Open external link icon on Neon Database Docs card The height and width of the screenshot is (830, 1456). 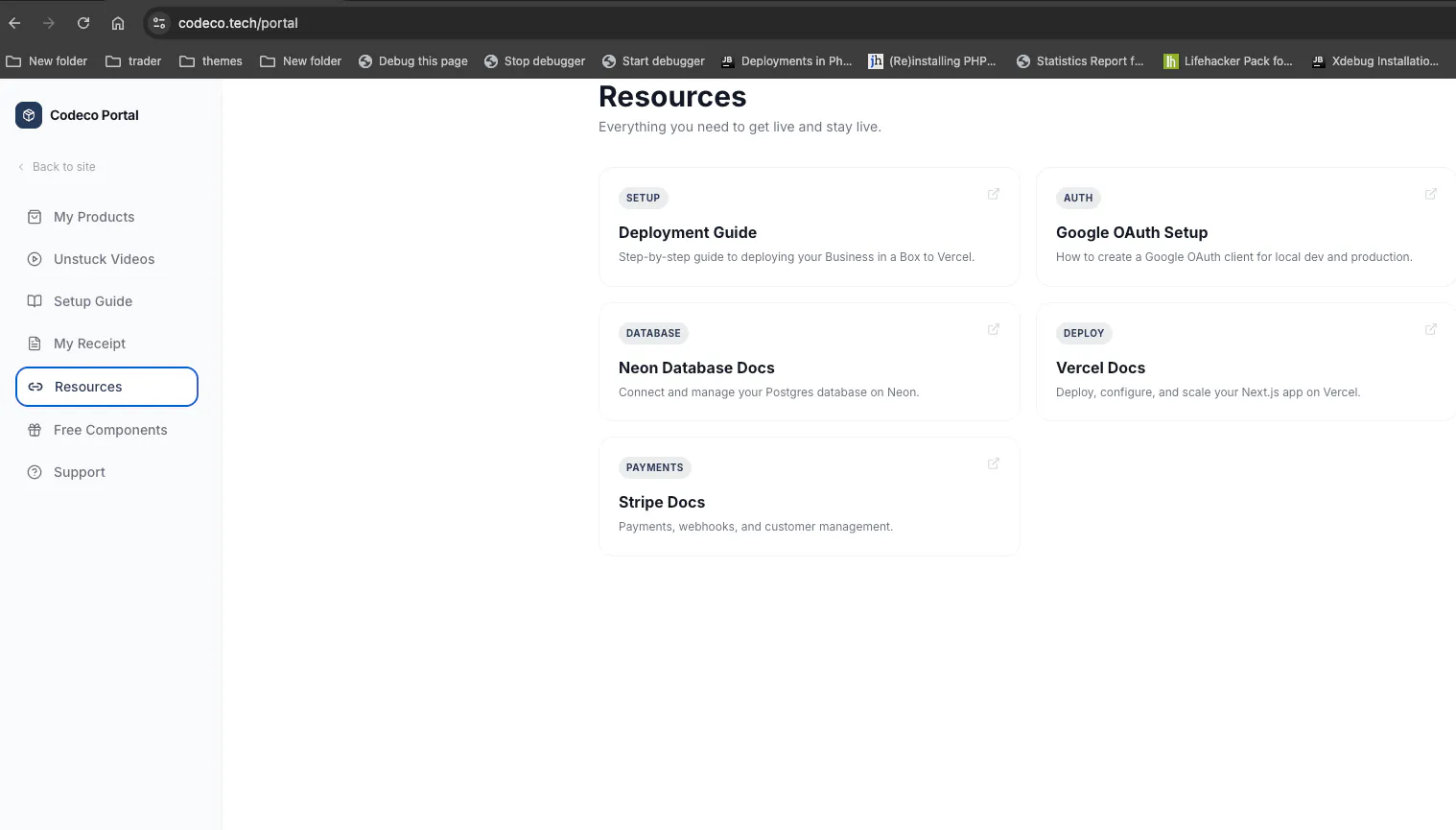[x=994, y=329]
